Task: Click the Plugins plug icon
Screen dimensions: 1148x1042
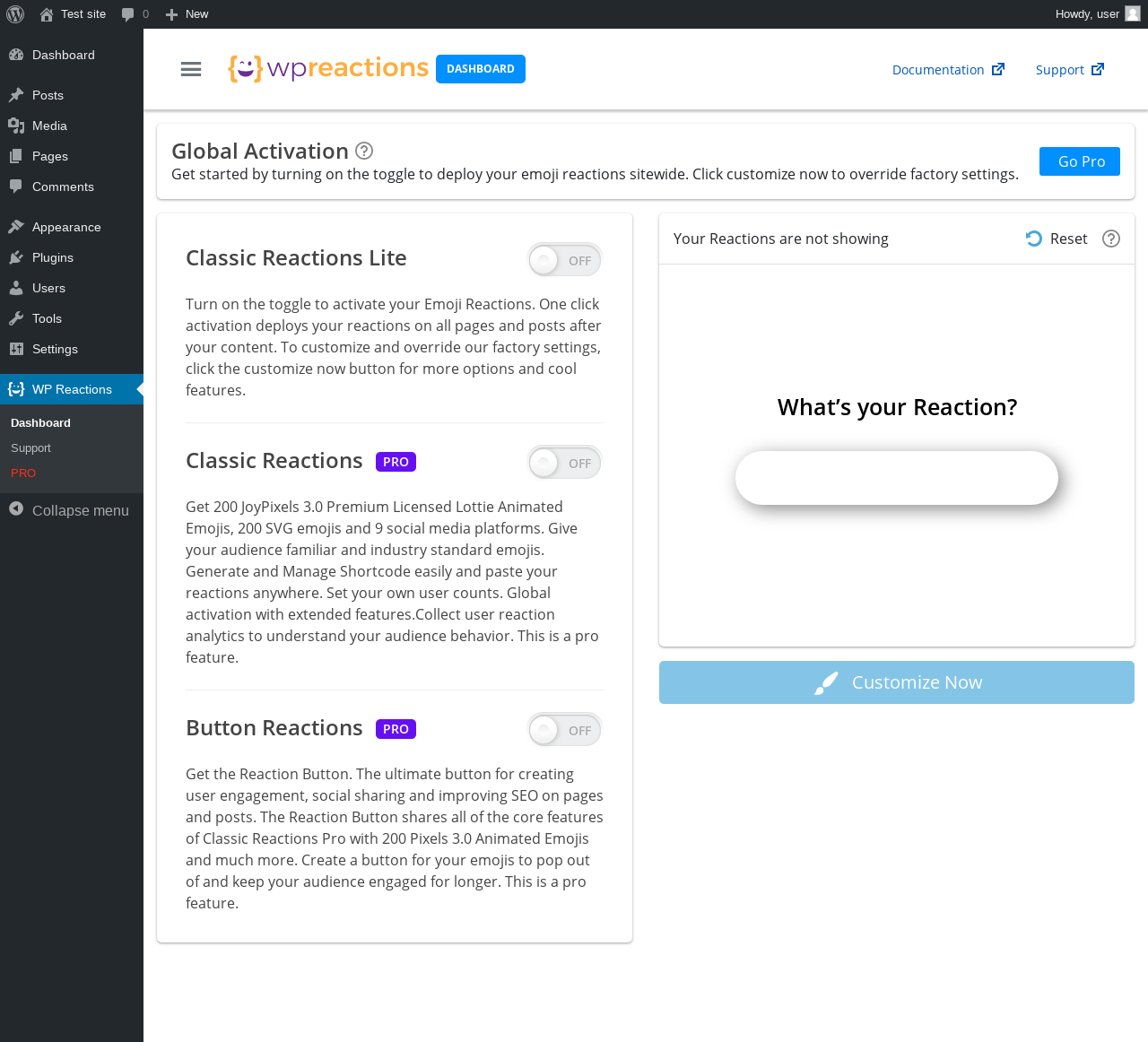Action: coord(16,257)
